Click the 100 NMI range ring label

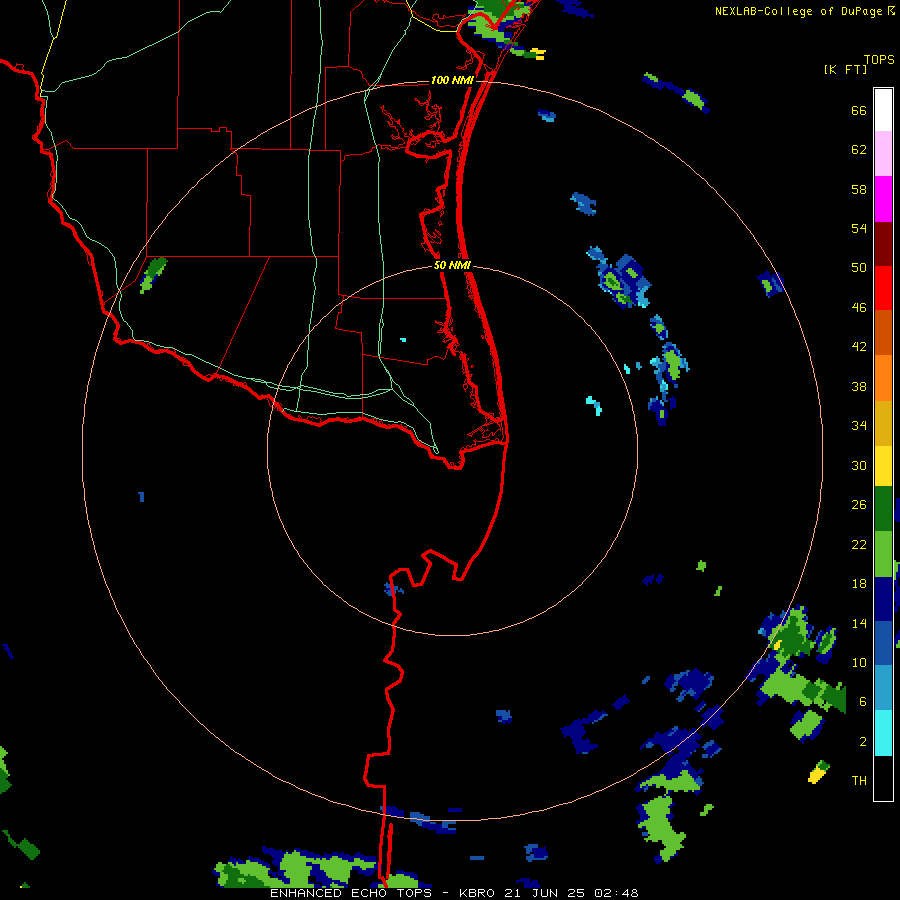coord(452,80)
